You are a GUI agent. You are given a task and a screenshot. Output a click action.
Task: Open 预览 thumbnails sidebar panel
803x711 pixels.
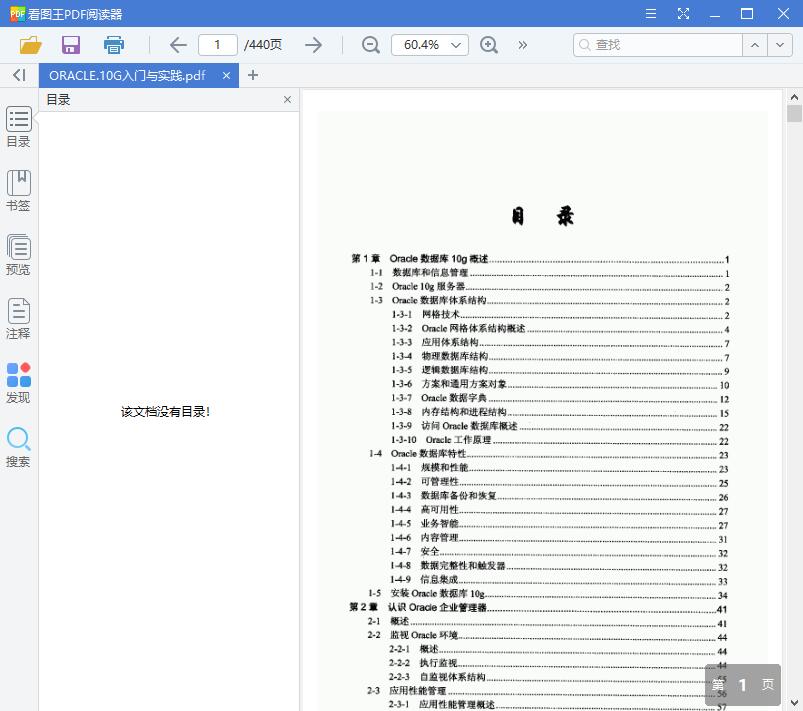pyautogui.click(x=18, y=255)
